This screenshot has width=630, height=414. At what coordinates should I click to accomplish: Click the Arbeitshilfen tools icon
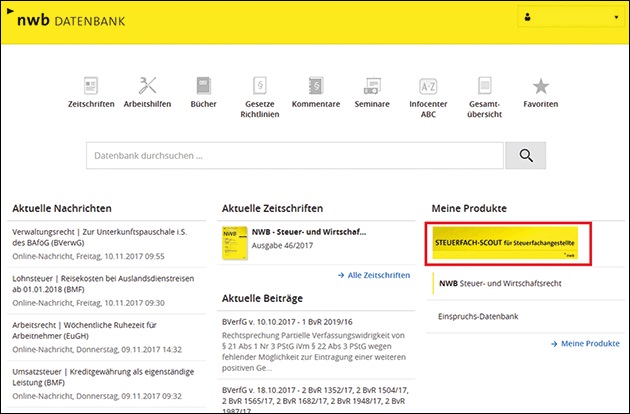coord(146,86)
